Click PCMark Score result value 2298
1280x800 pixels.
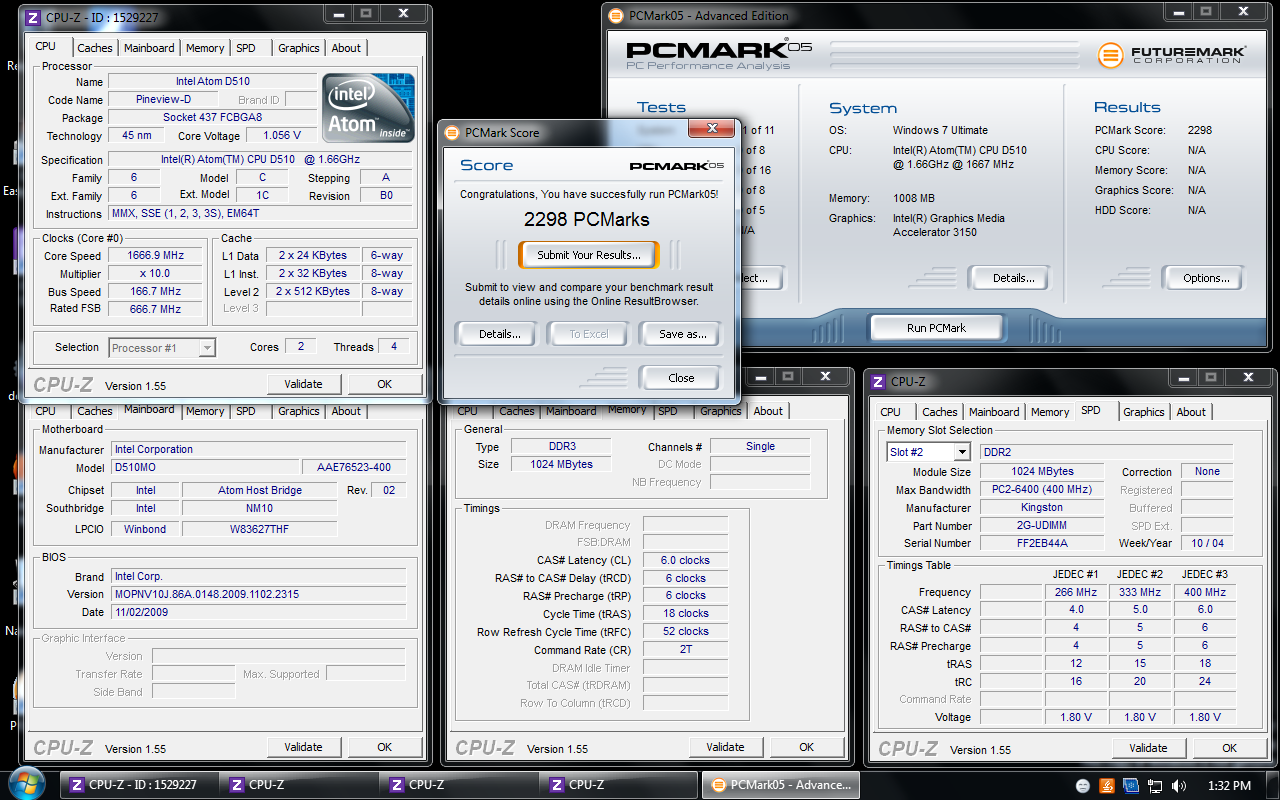(1200, 131)
